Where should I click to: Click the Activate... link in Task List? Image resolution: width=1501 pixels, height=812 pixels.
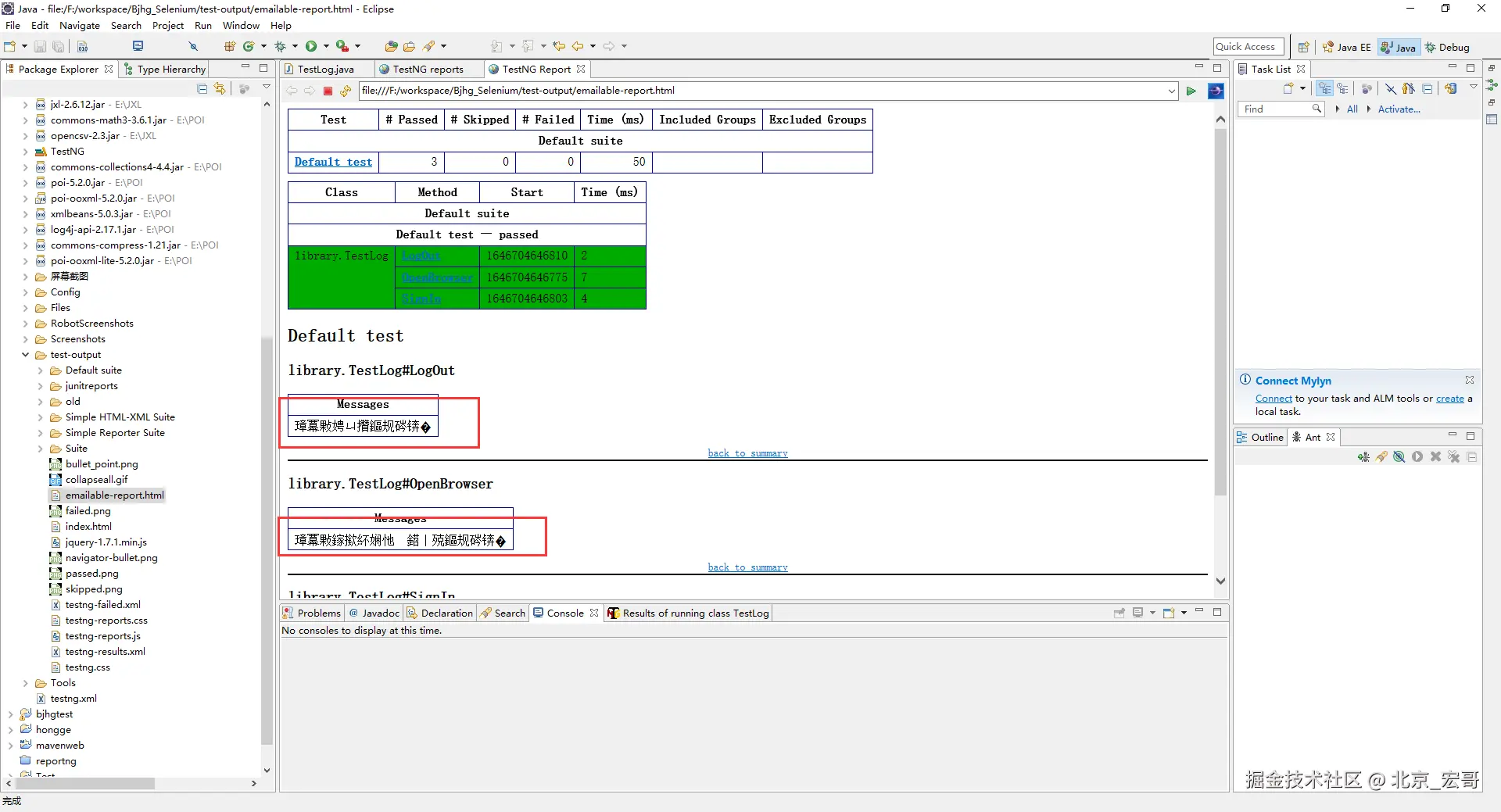[1399, 109]
